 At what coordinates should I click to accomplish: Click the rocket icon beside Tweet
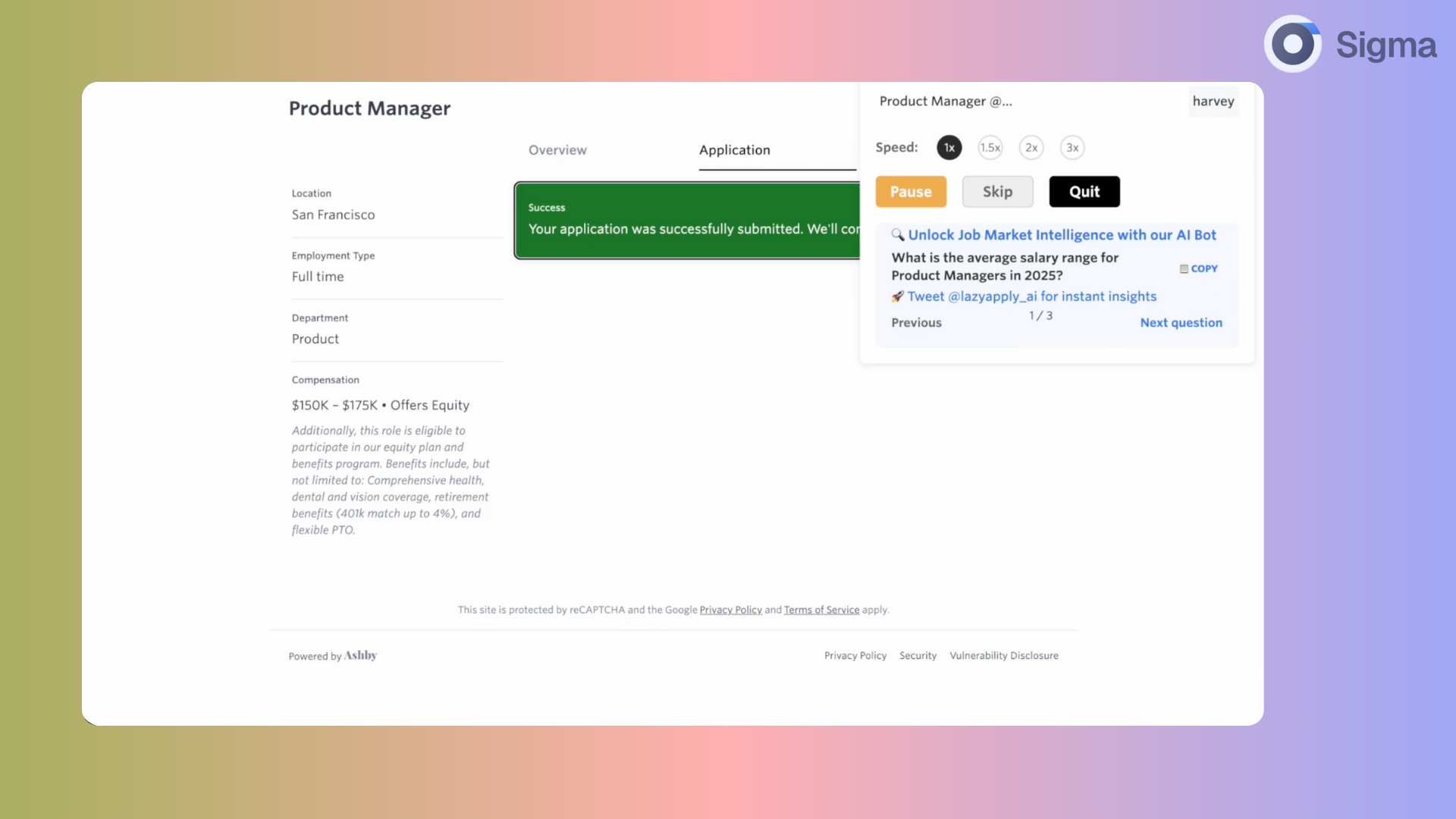(898, 297)
